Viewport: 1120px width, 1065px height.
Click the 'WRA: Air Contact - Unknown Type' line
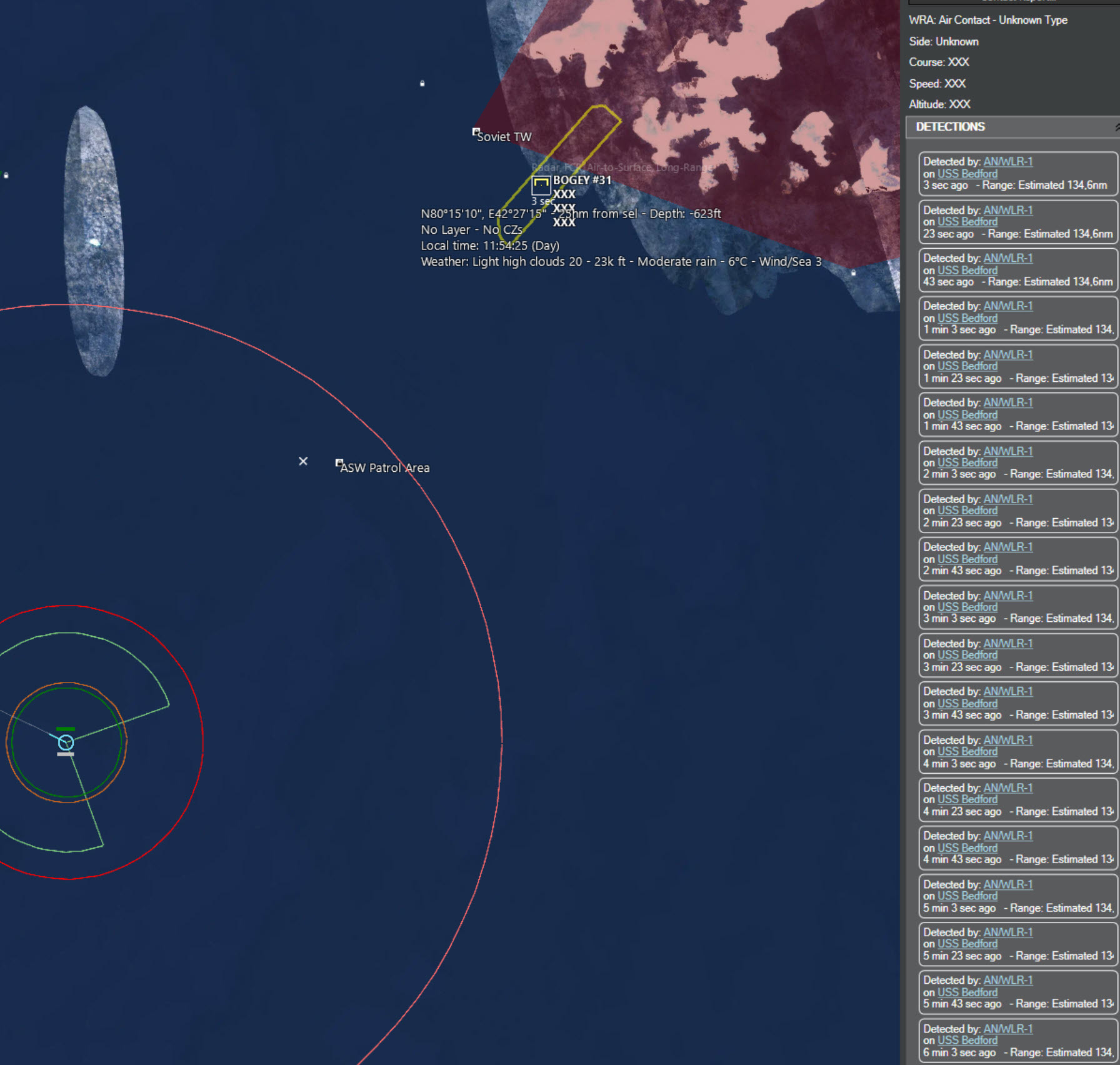[987, 20]
